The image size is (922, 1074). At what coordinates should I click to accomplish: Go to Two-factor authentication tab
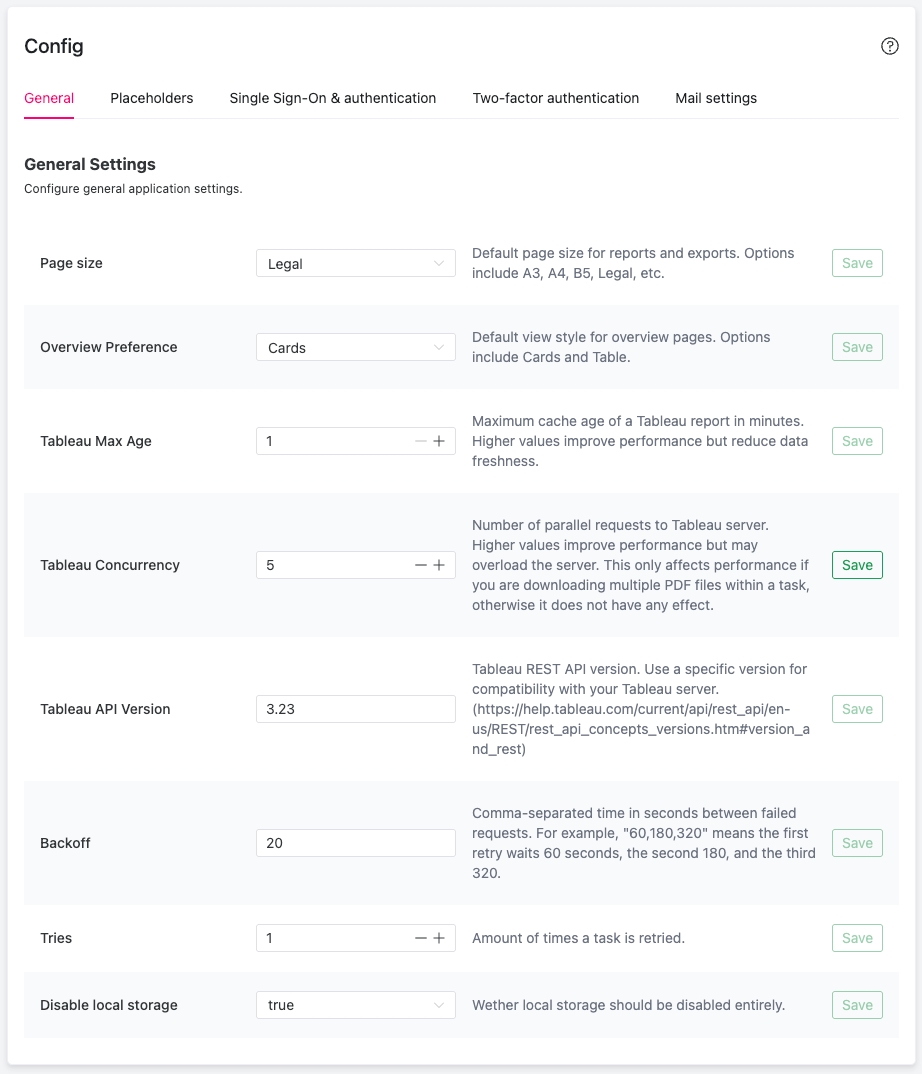click(x=556, y=98)
